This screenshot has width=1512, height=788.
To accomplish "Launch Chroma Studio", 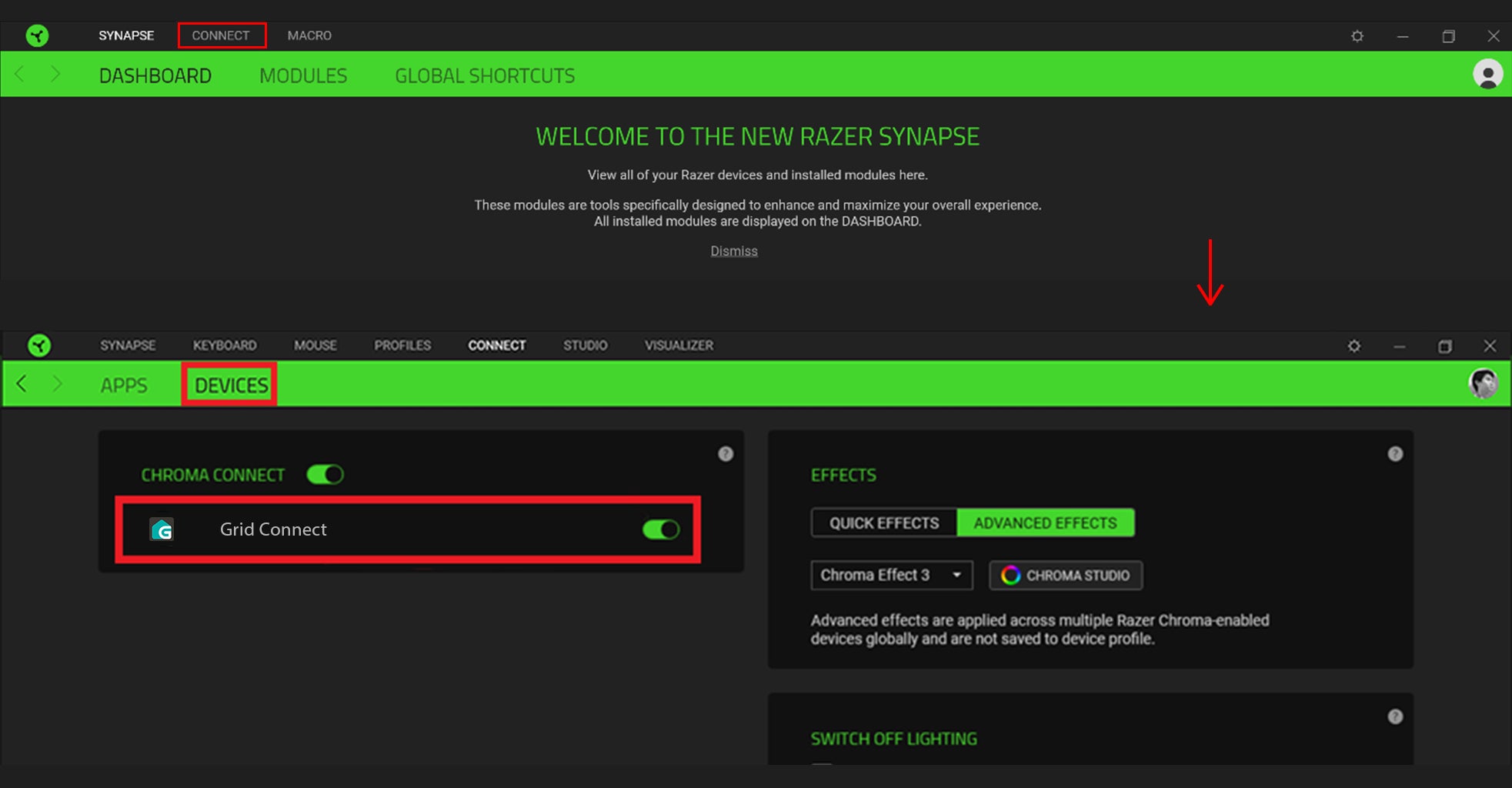I will pos(1065,576).
